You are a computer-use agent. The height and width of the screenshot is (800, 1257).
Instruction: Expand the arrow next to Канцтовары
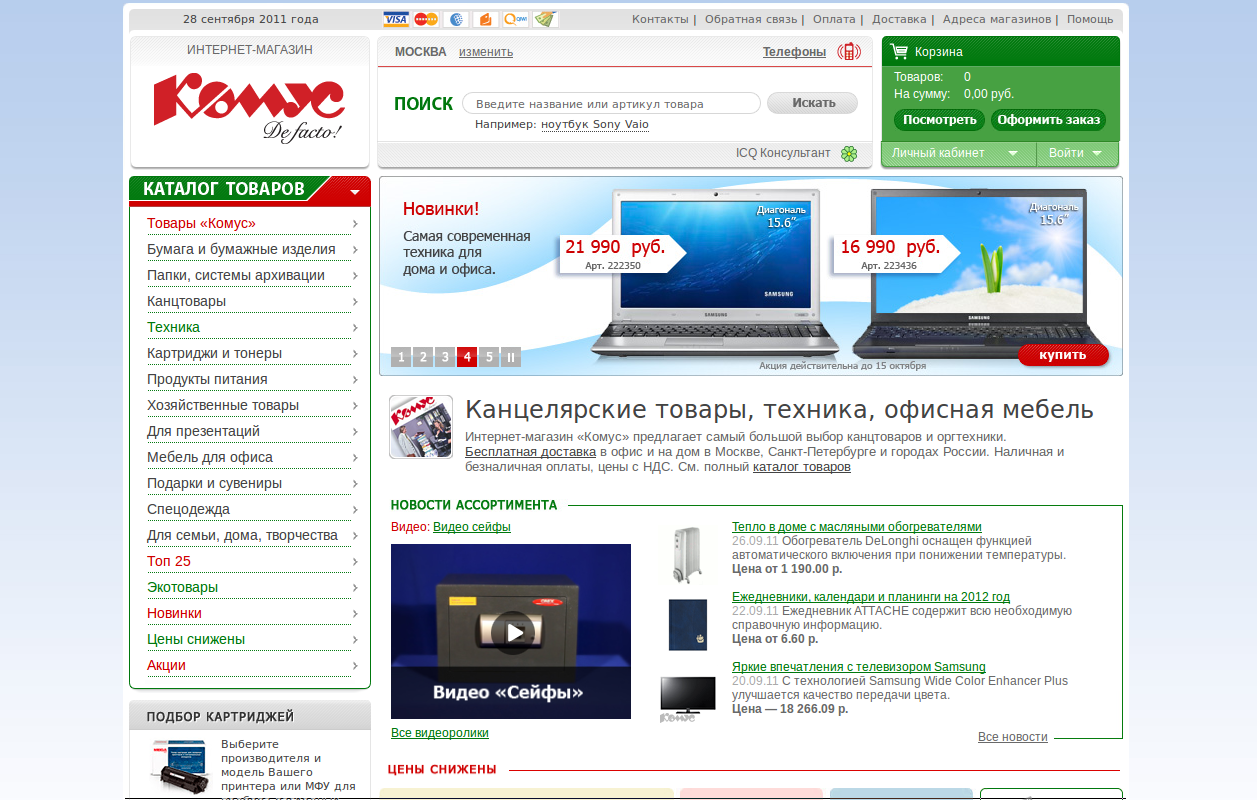pyautogui.click(x=355, y=301)
